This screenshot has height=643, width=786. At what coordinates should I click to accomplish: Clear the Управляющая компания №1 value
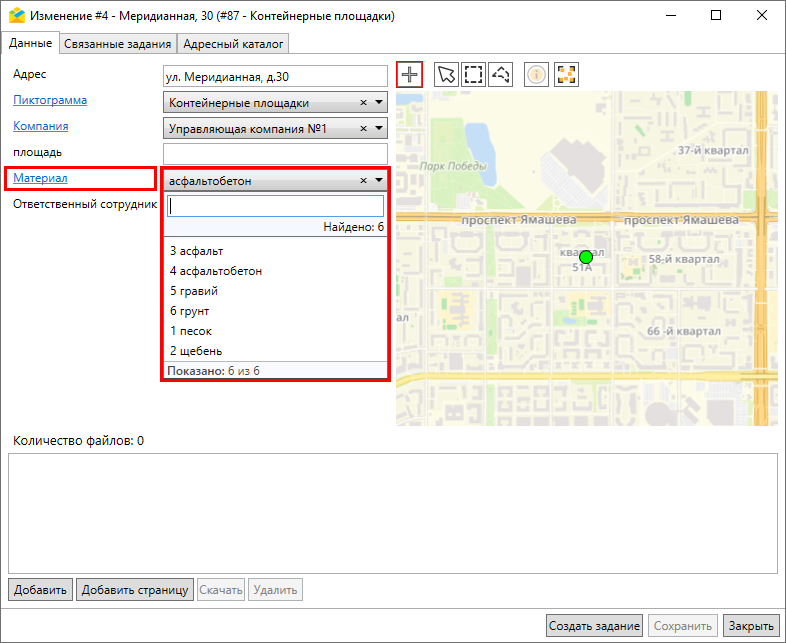(364, 129)
